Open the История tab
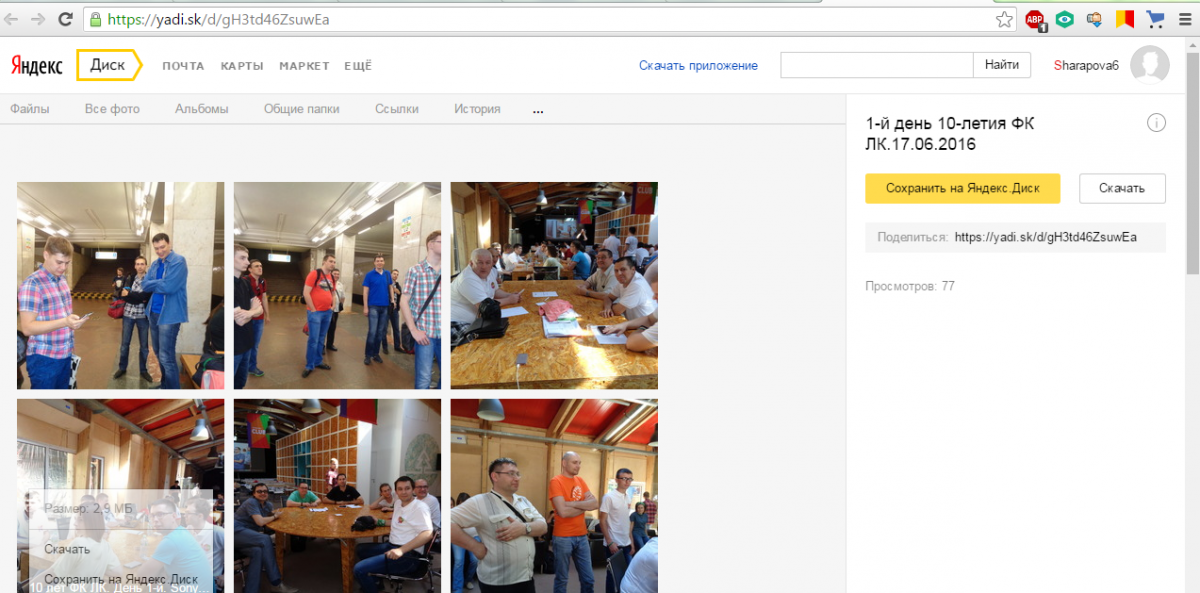Screen dimensions: 1200x593 pyautogui.click(x=477, y=109)
